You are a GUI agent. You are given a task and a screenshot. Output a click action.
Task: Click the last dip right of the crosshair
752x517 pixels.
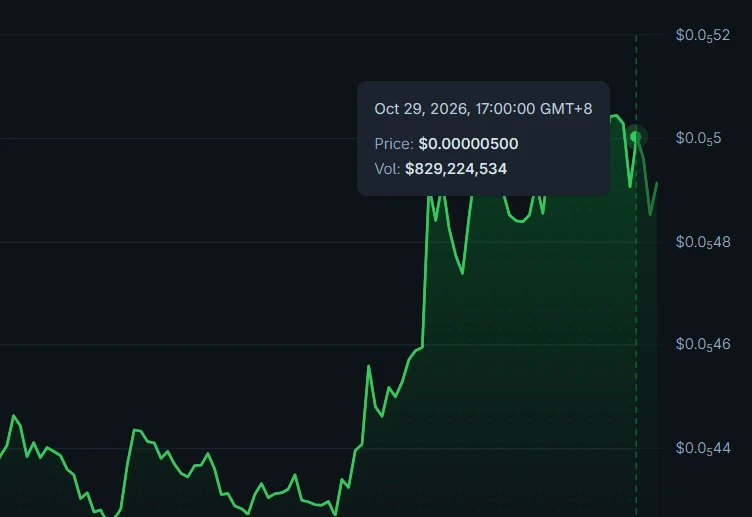coord(650,214)
